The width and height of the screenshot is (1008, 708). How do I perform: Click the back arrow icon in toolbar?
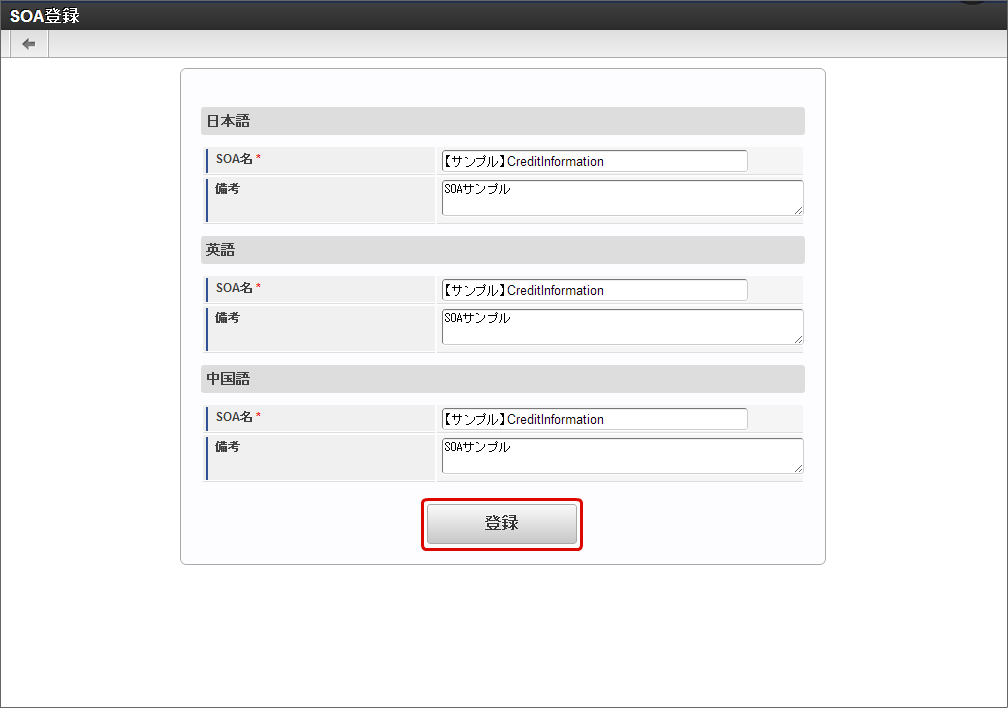tap(29, 44)
